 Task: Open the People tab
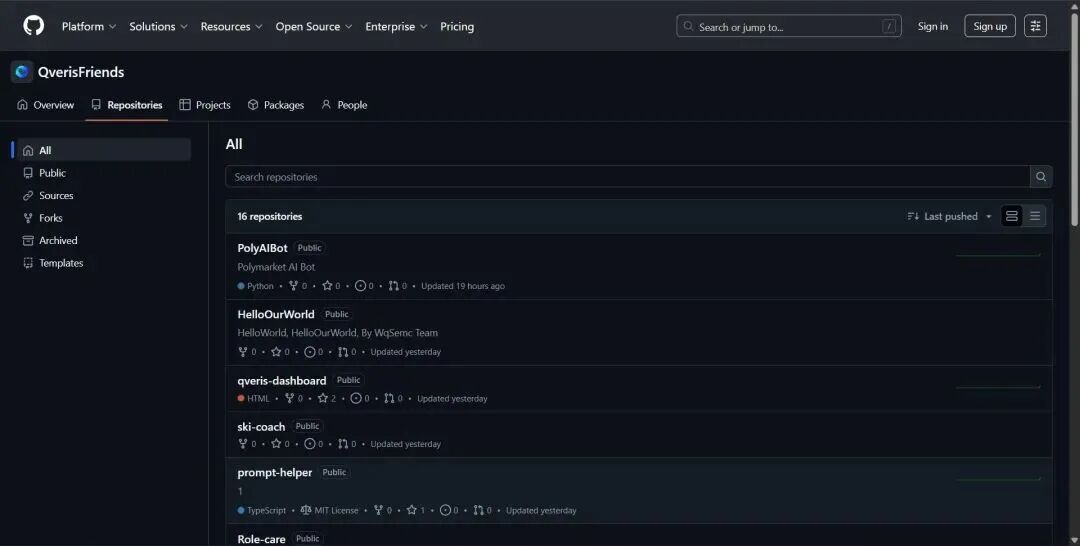click(x=344, y=105)
